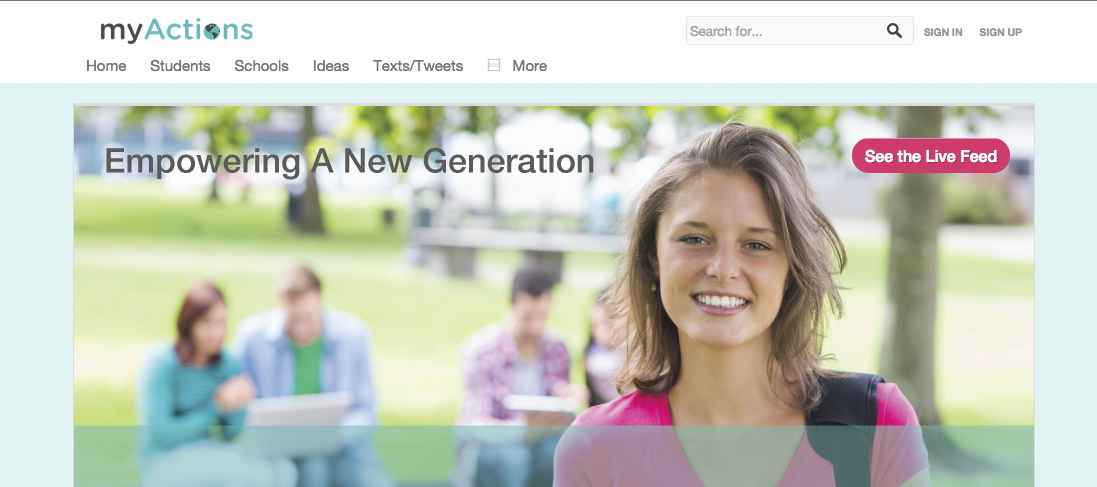Go to the Home menu item
The width and height of the screenshot is (1097, 487).
tap(106, 66)
